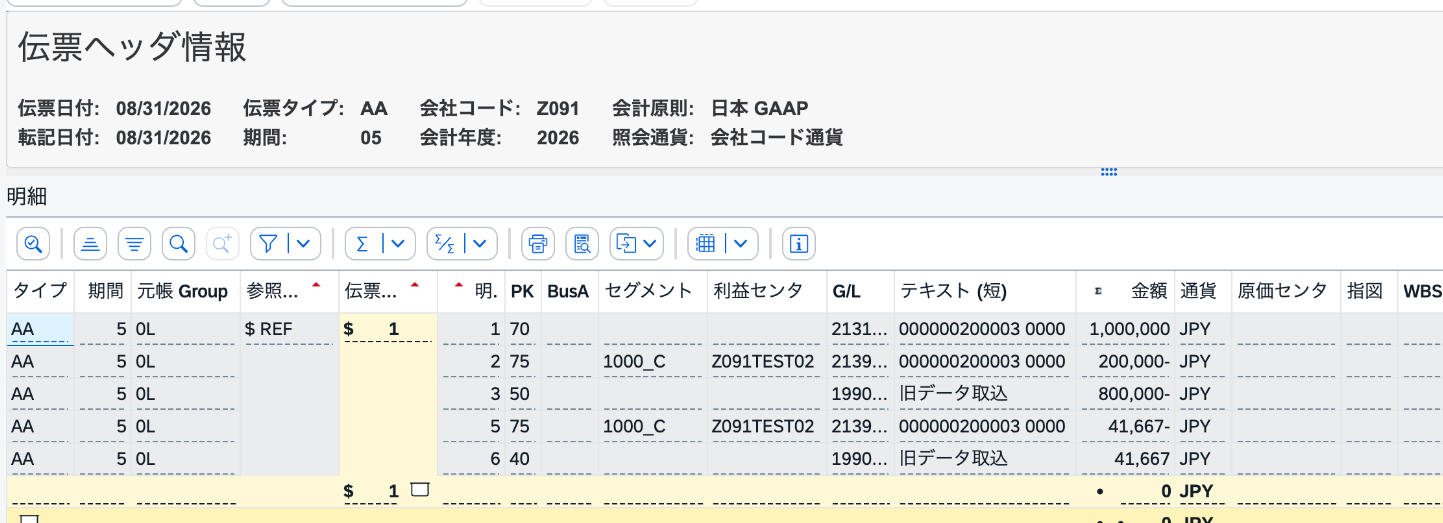The height and width of the screenshot is (523, 1443).
Task: Open the Information icon
Action: pos(799,243)
